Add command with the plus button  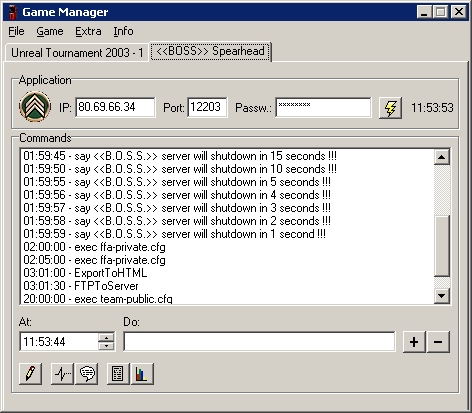click(x=414, y=342)
